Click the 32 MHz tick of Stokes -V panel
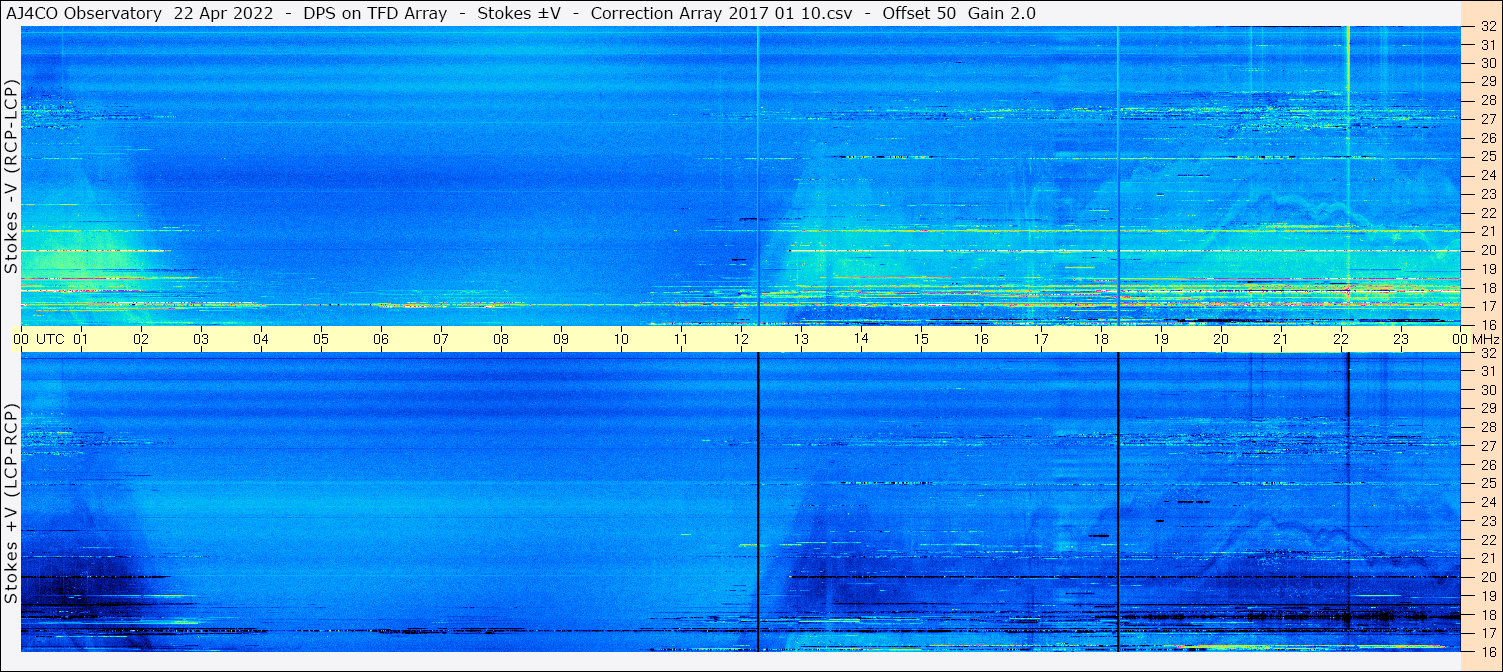Image resolution: width=1503 pixels, height=672 pixels. click(1487, 27)
